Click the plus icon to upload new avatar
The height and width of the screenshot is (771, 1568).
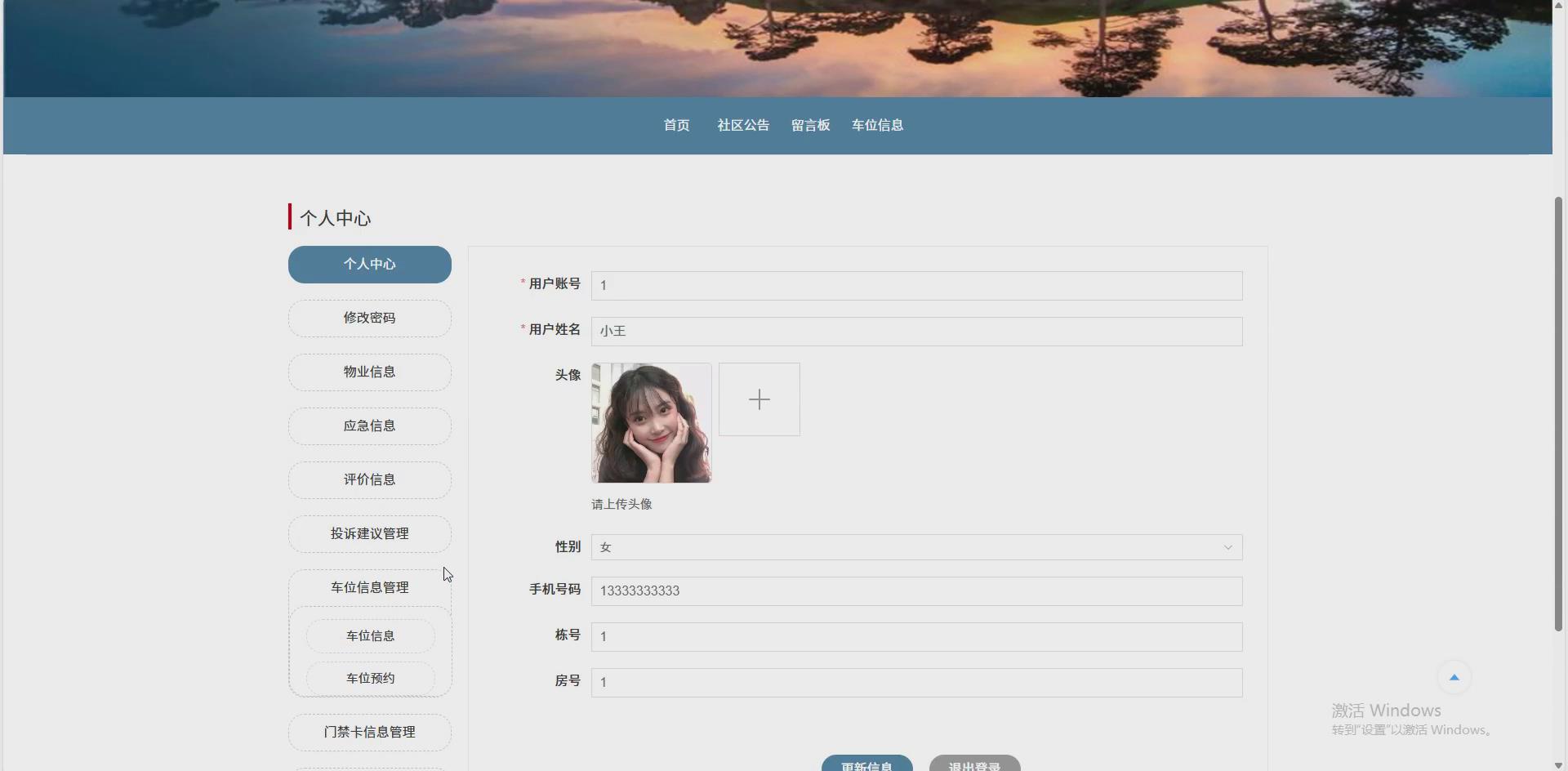pos(759,399)
